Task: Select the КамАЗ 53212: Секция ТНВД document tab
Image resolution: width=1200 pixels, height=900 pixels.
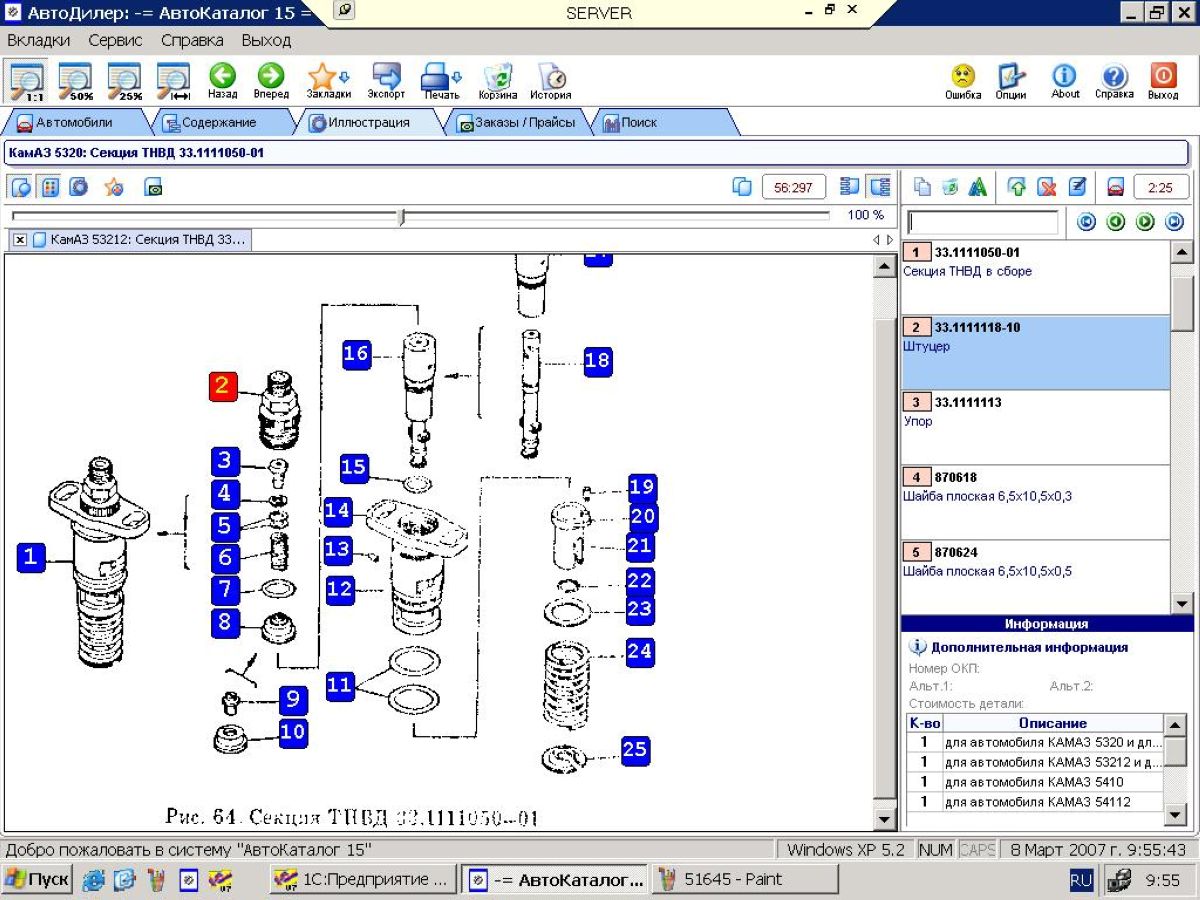Action: (x=140, y=240)
